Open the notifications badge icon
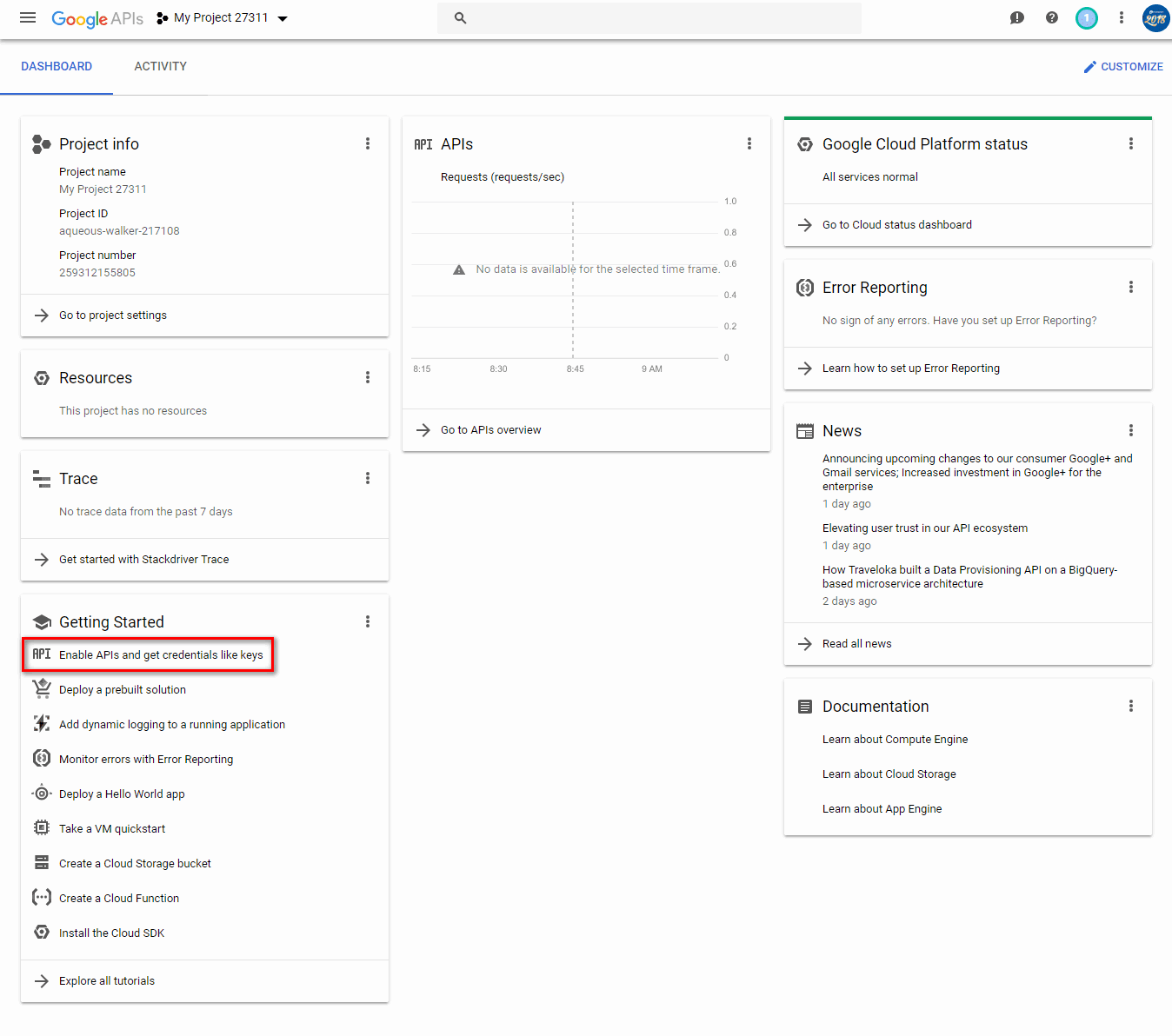 (1087, 17)
